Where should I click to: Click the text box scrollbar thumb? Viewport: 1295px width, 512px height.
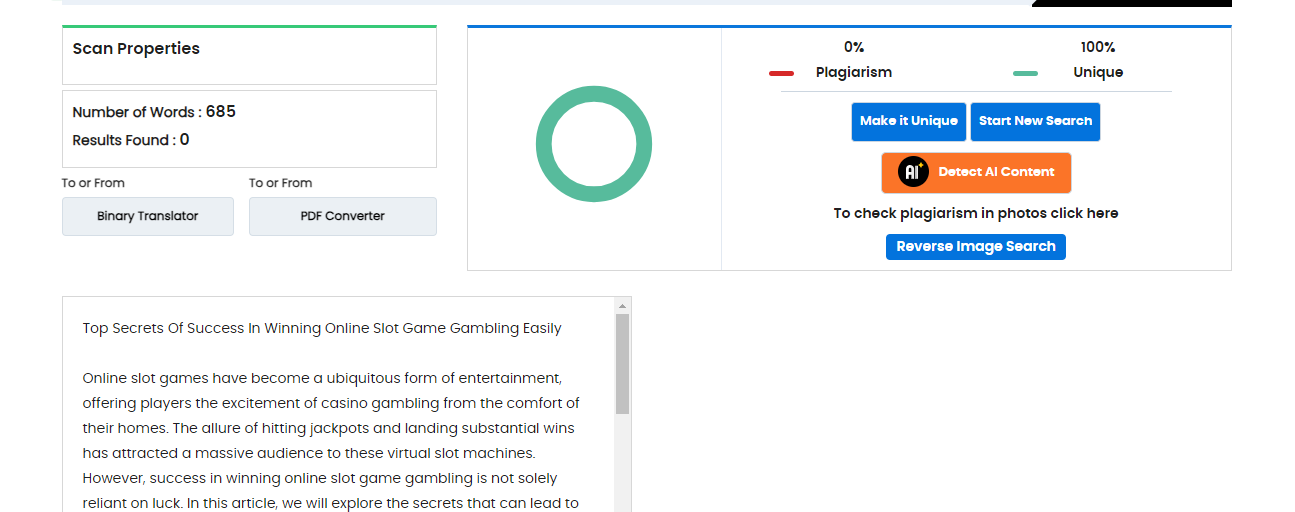click(x=622, y=364)
